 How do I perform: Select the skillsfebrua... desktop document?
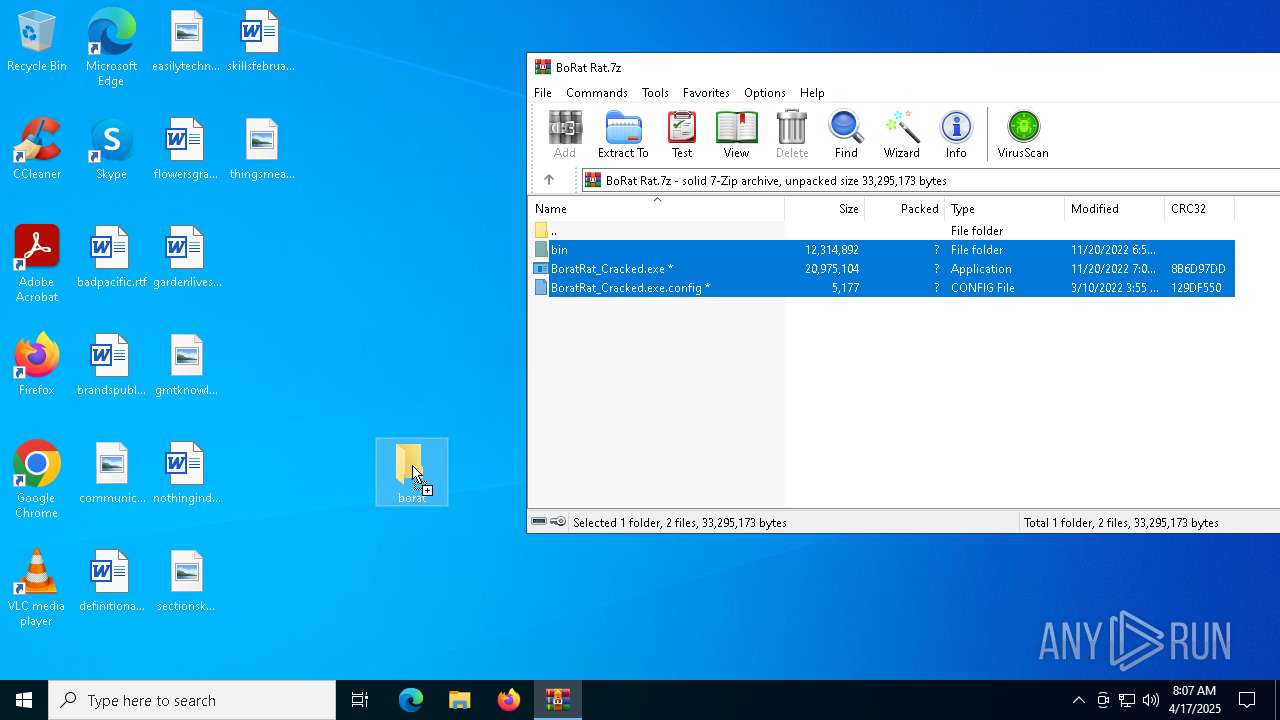tap(261, 42)
